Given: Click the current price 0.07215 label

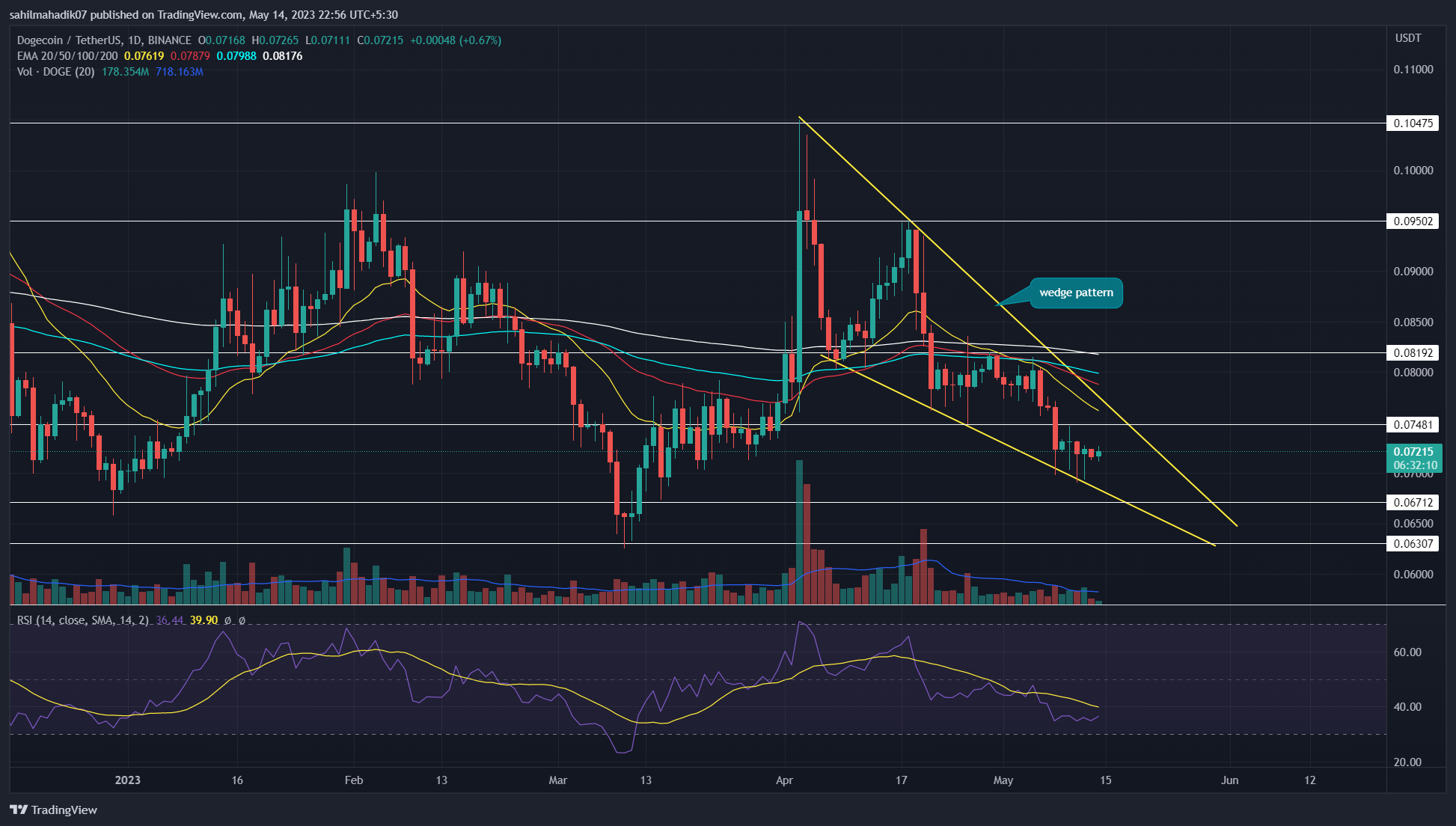Looking at the screenshot, I should pos(1413,452).
